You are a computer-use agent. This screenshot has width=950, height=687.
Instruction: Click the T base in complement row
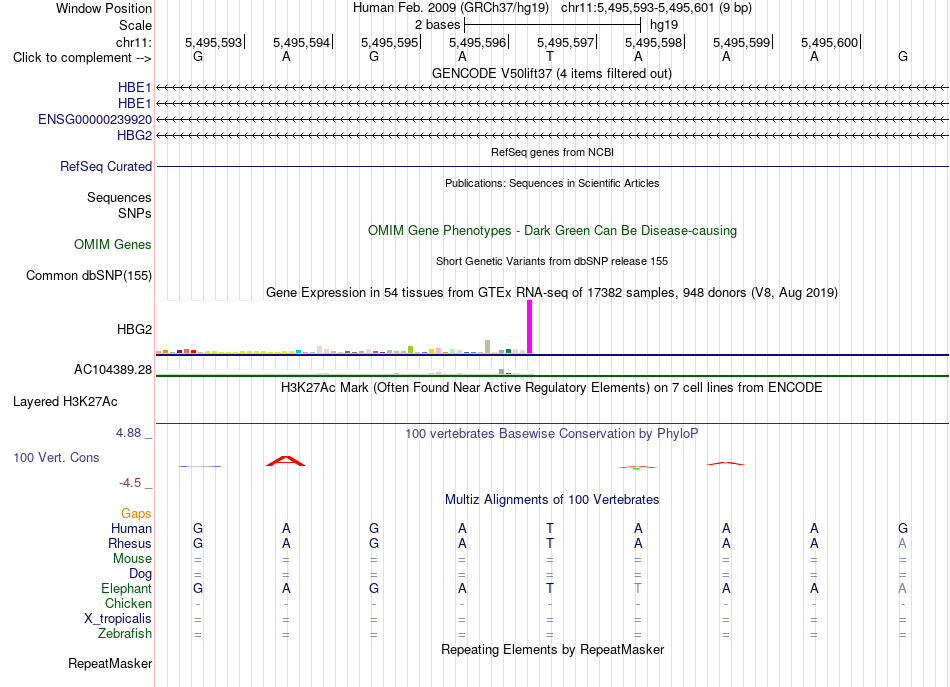[x=550, y=56]
